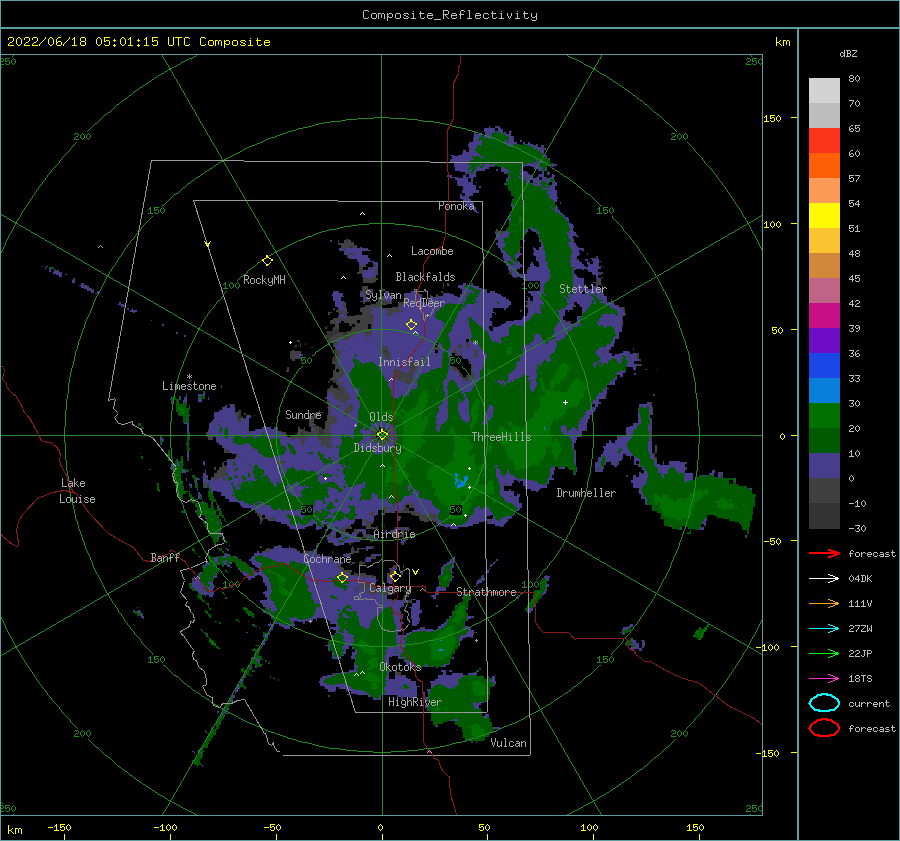Click the red forecast arrow legend icon
Image resolution: width=900 pixels, height=841 pixels.
coord(824,553)
